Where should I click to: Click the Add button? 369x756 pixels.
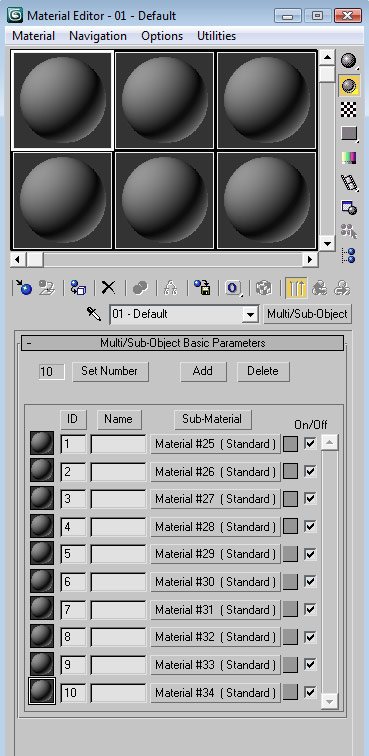[x=203, y=371]
